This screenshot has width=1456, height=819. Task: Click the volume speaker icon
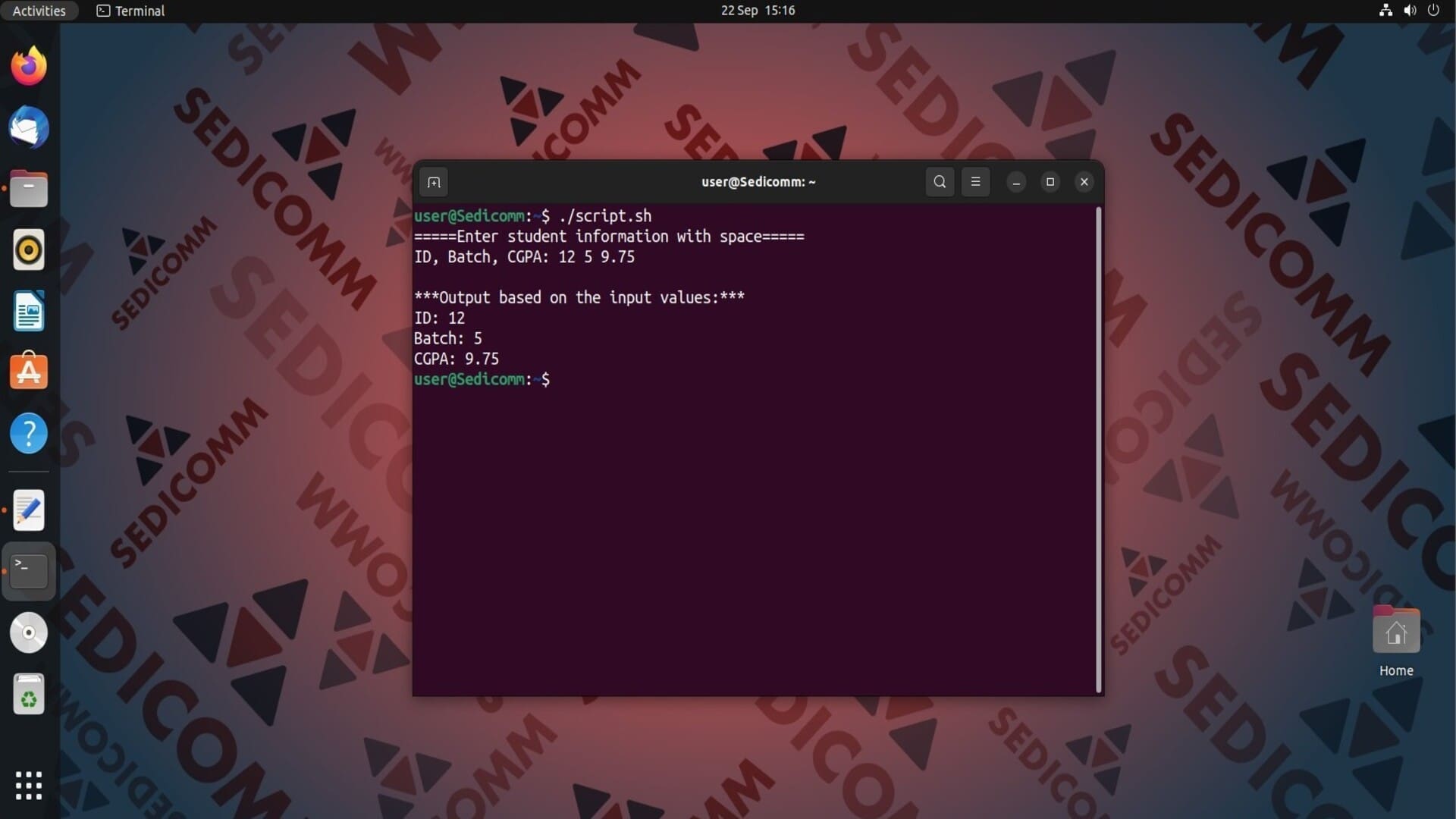pos(1410,11)
